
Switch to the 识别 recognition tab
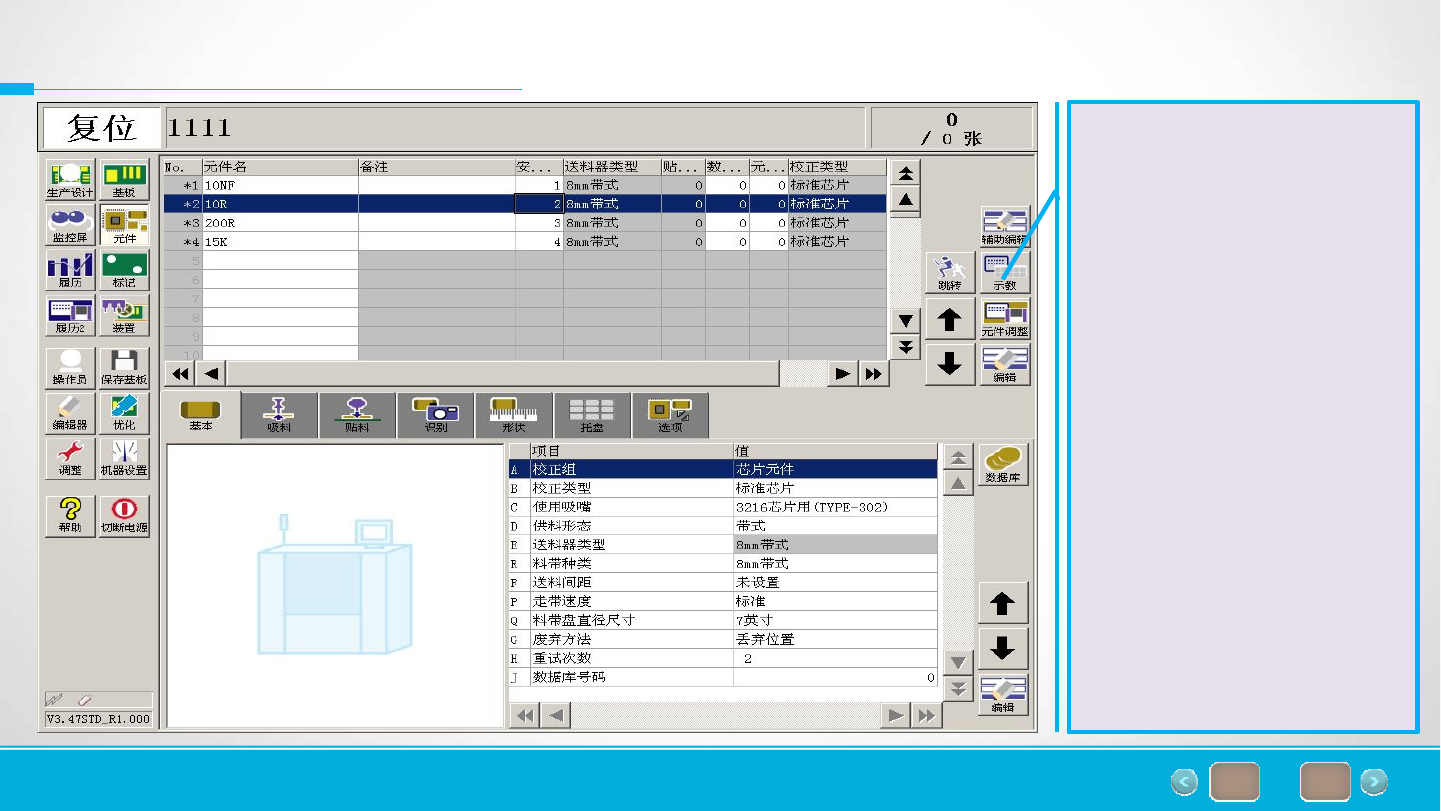(x=435, y=415)
